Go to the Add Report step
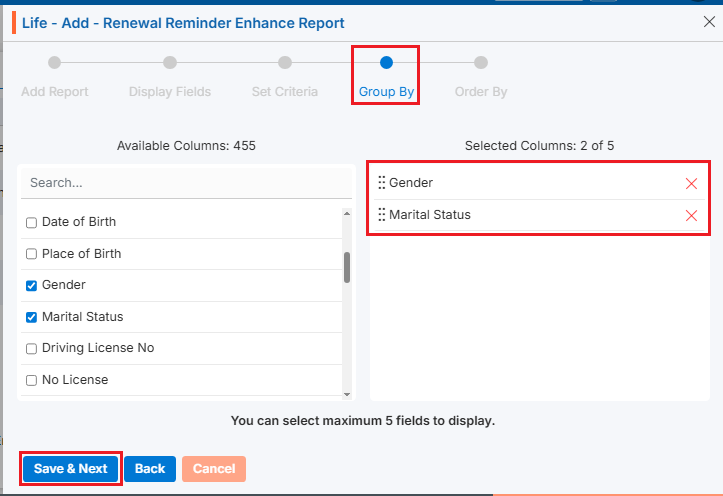Viewport: 723px width, 496px height. (x=54, y=63)
